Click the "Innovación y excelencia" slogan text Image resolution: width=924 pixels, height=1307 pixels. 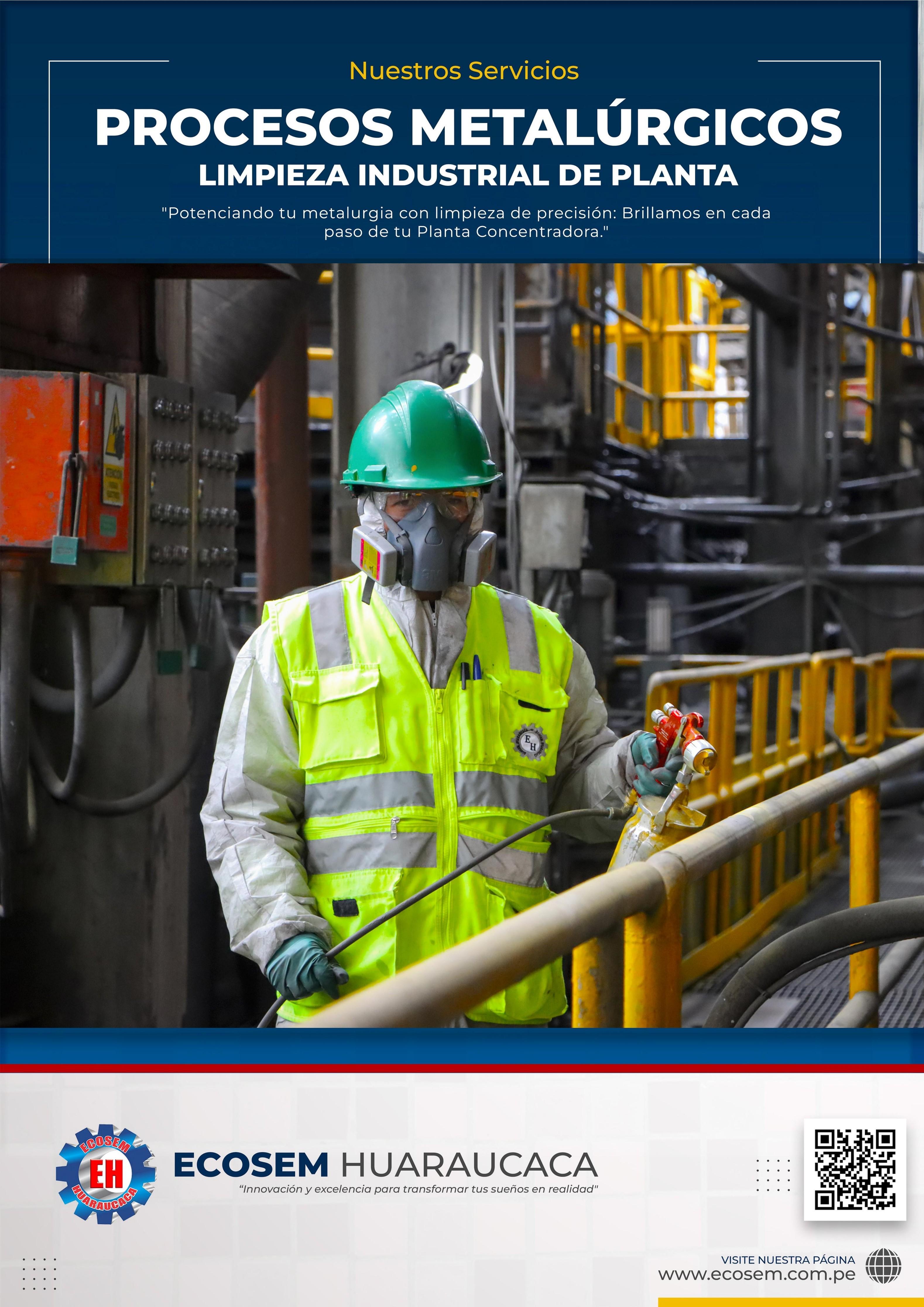click(418, 1189)
